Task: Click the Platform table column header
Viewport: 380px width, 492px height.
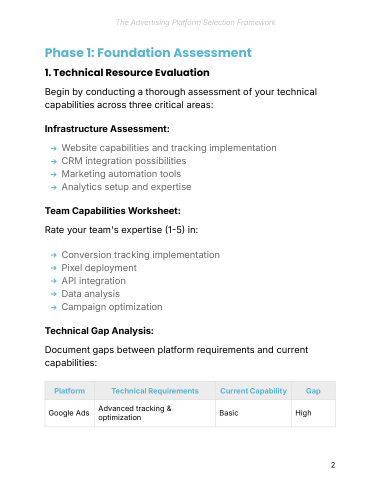Action: tap(70, 391)
